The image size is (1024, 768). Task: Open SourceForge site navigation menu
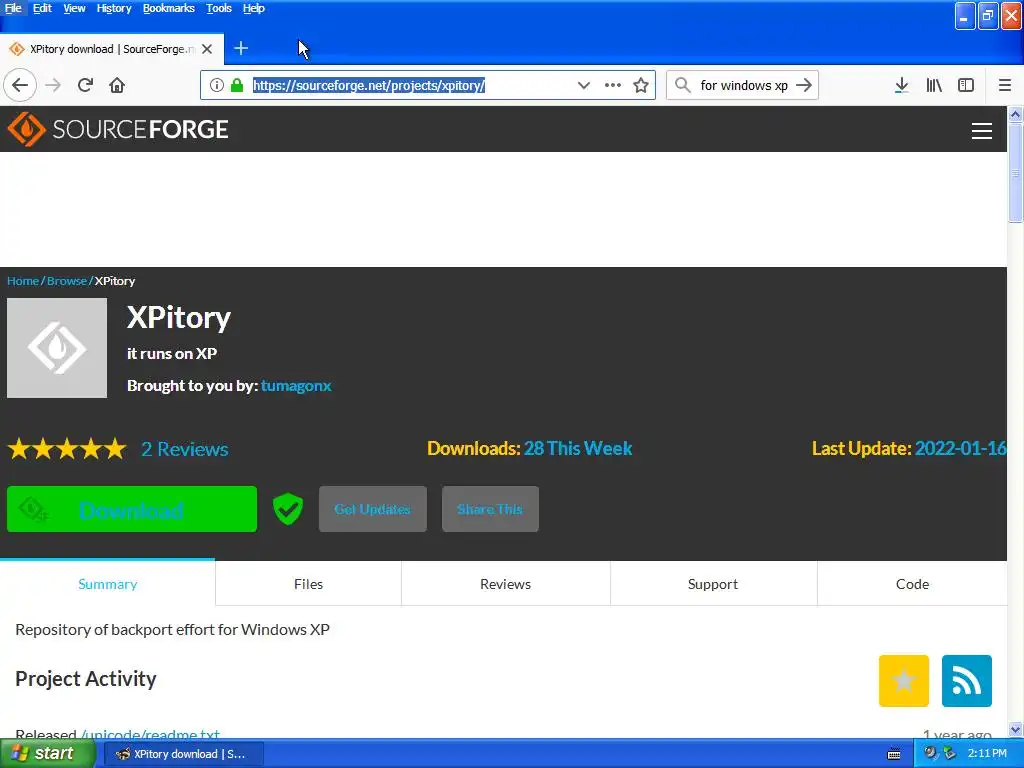click(982, 131)
